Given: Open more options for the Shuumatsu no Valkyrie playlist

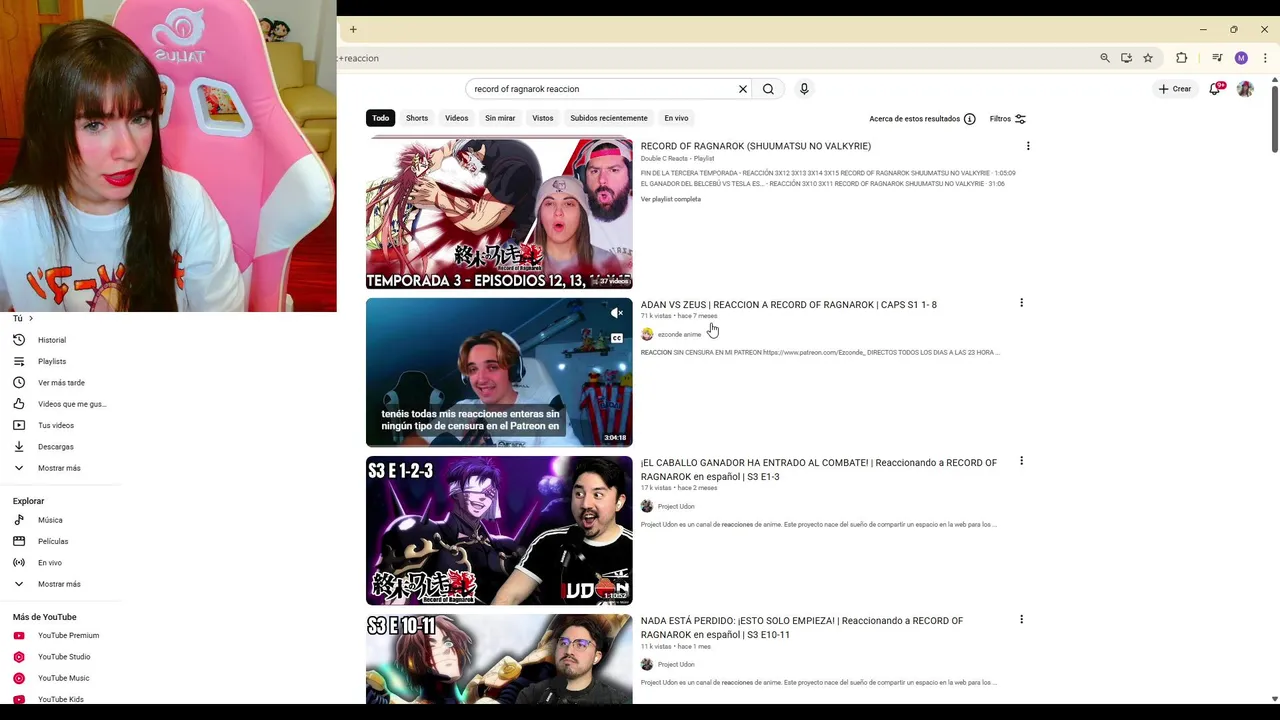Looking at the screenshot, I should pos(1028,146).
